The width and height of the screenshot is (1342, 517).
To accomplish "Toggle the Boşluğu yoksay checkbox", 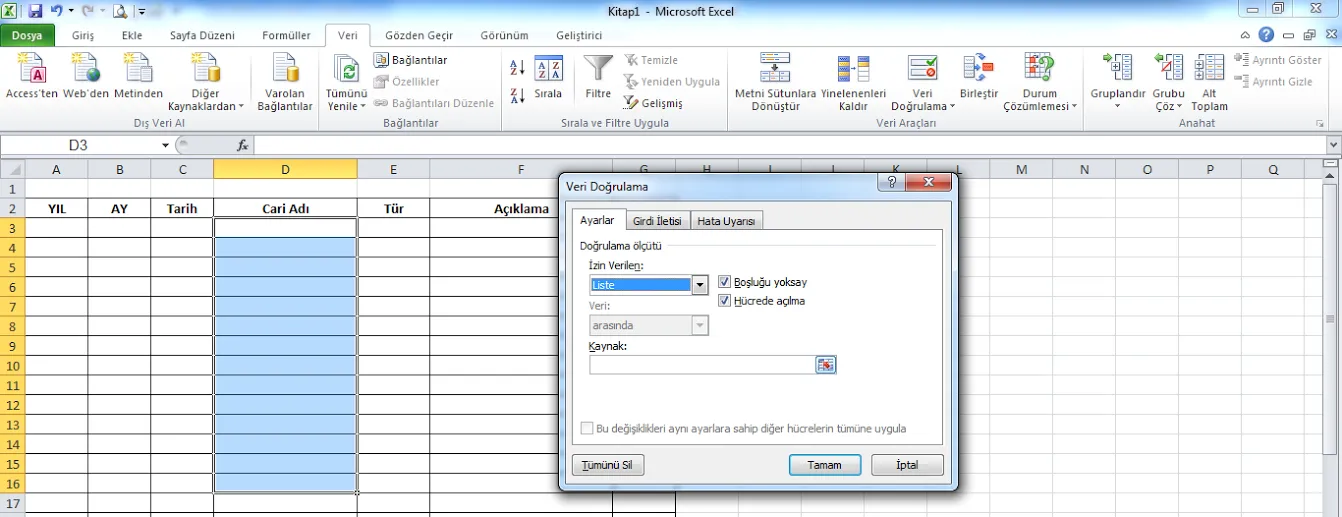I will pyautogui.click(x=725, y=283).
